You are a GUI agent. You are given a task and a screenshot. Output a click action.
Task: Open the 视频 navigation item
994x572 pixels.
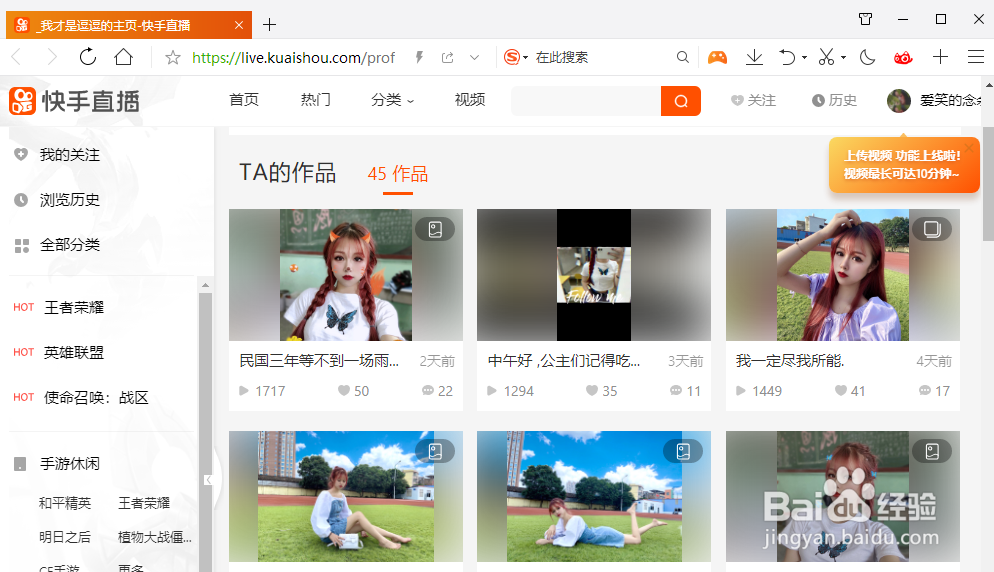[x=470, y=100]
